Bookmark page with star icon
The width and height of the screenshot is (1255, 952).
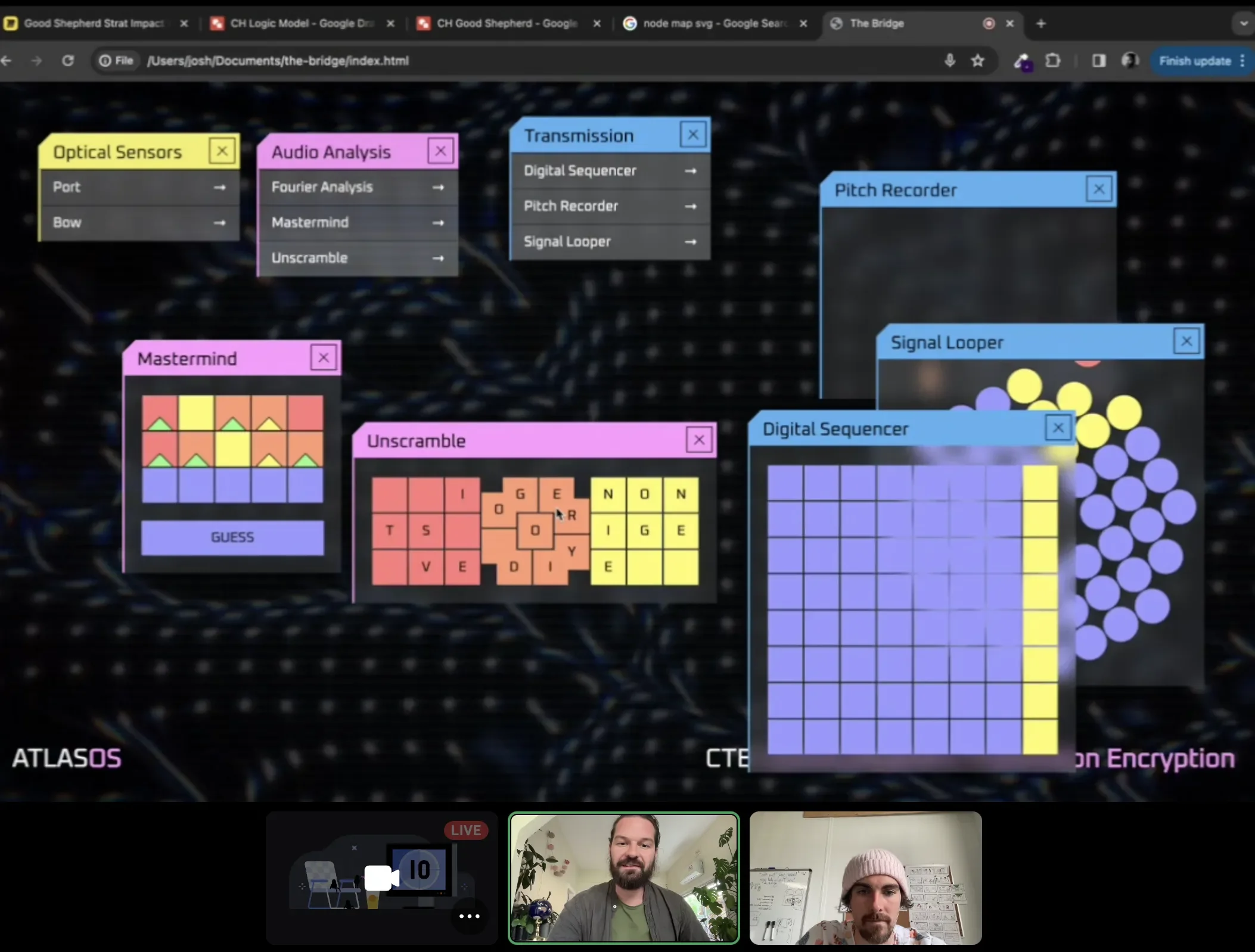(x=977, y=61)
